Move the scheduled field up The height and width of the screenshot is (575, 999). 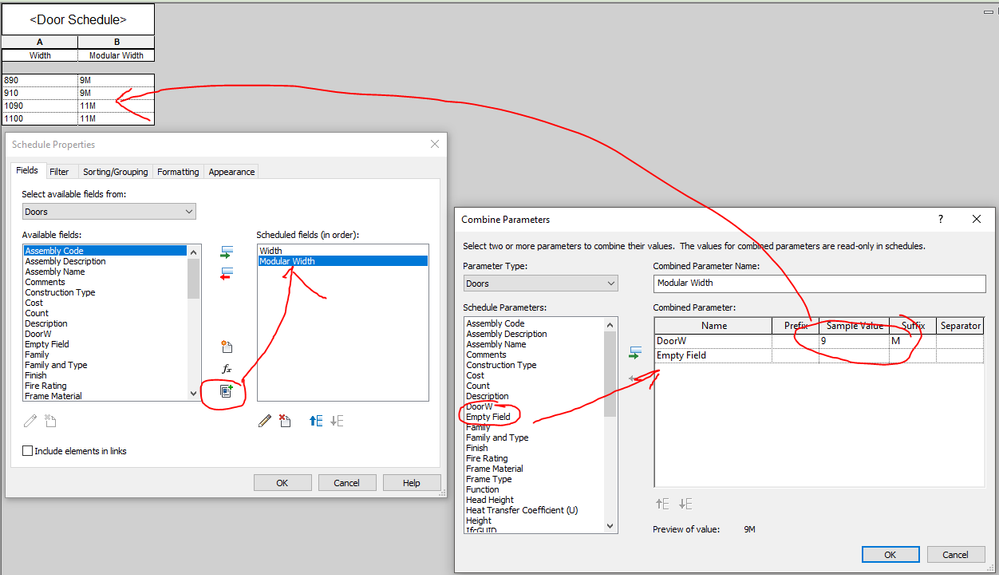pos(315,421)
